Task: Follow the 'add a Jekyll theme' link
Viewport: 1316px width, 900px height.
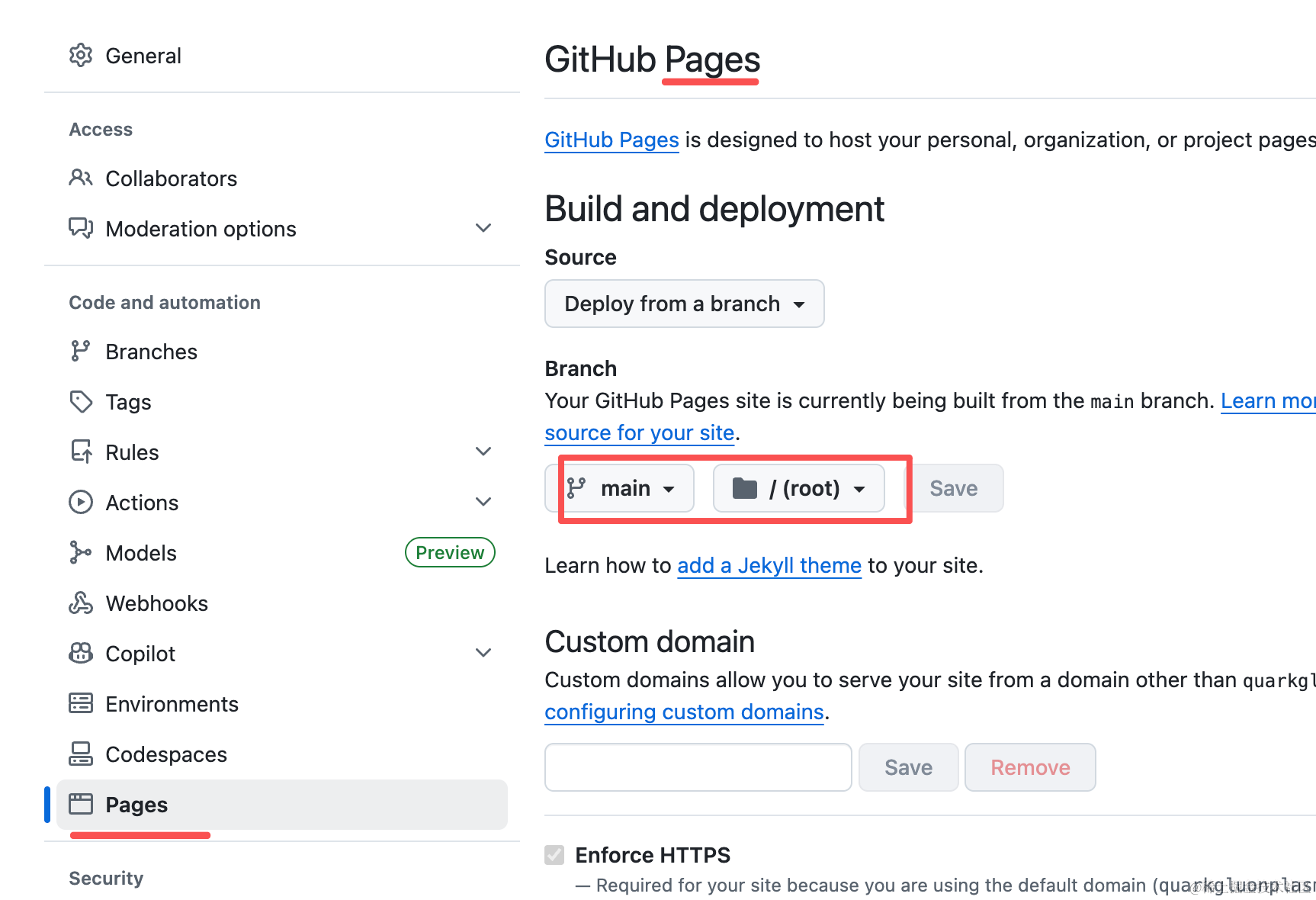Action: (769, 565)
